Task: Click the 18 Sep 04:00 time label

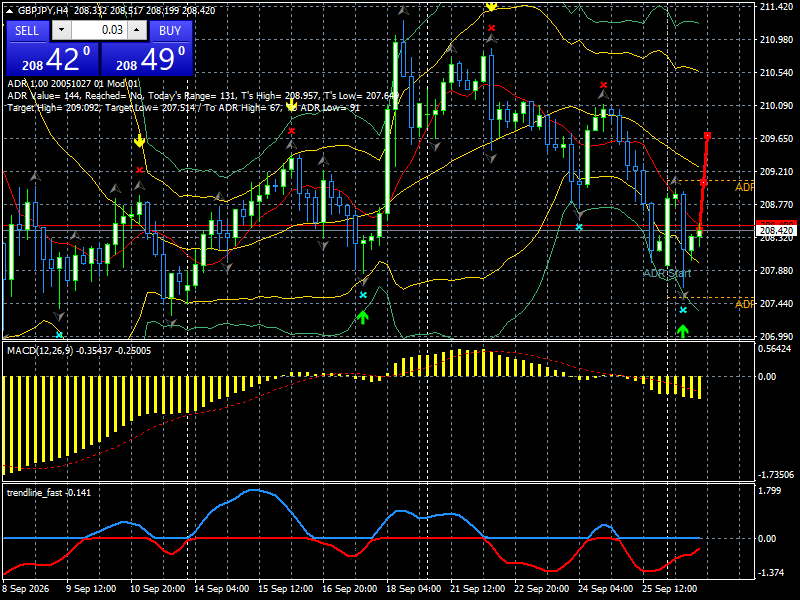Action: (x=413, y=589)
